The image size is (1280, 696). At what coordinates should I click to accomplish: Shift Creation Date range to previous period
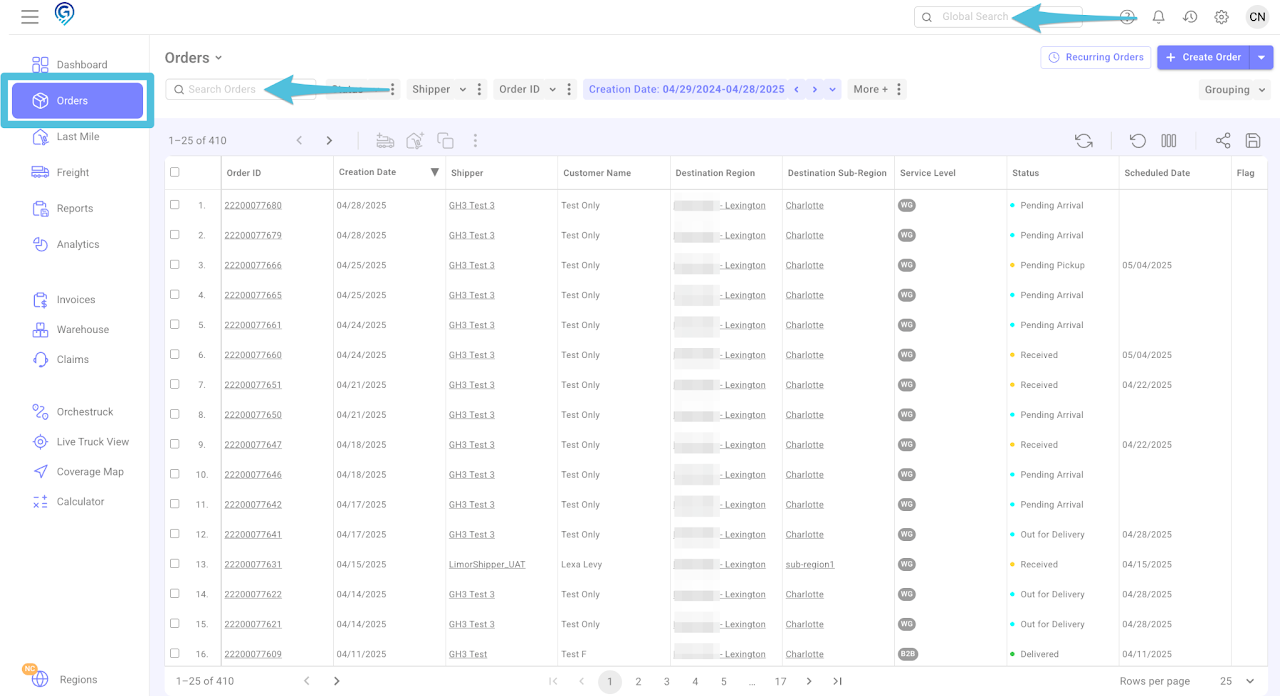pyautogui.click(x=797, y=89)
